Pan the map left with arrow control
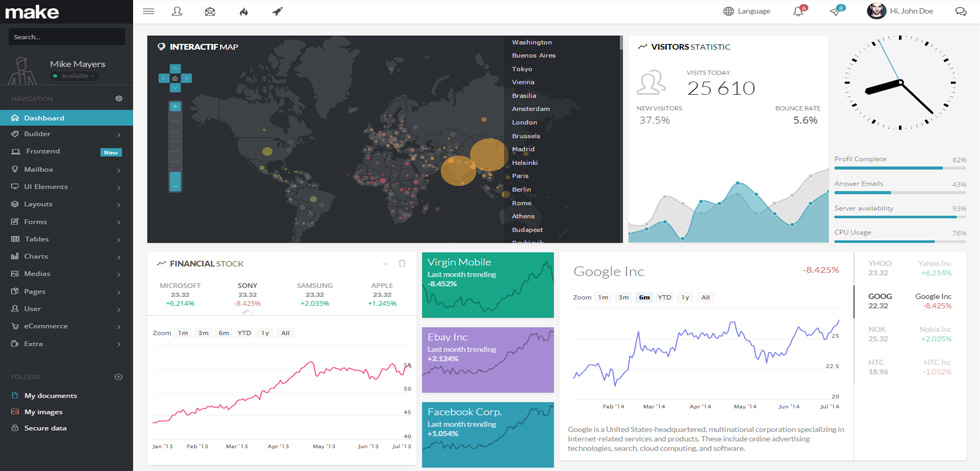This screenshot has height=471, width=980. click(164, 78)
